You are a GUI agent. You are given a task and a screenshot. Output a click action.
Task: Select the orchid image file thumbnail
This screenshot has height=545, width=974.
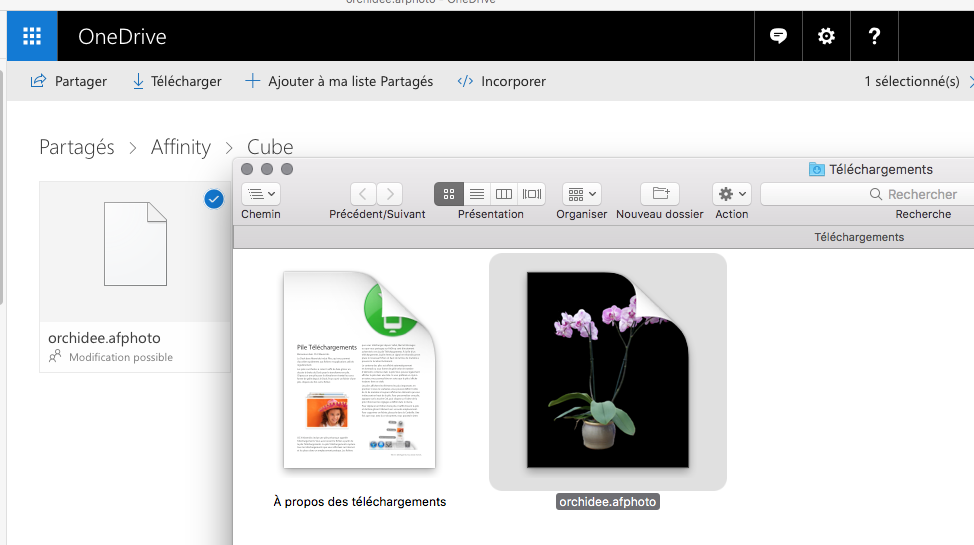(x=608, y=370)
